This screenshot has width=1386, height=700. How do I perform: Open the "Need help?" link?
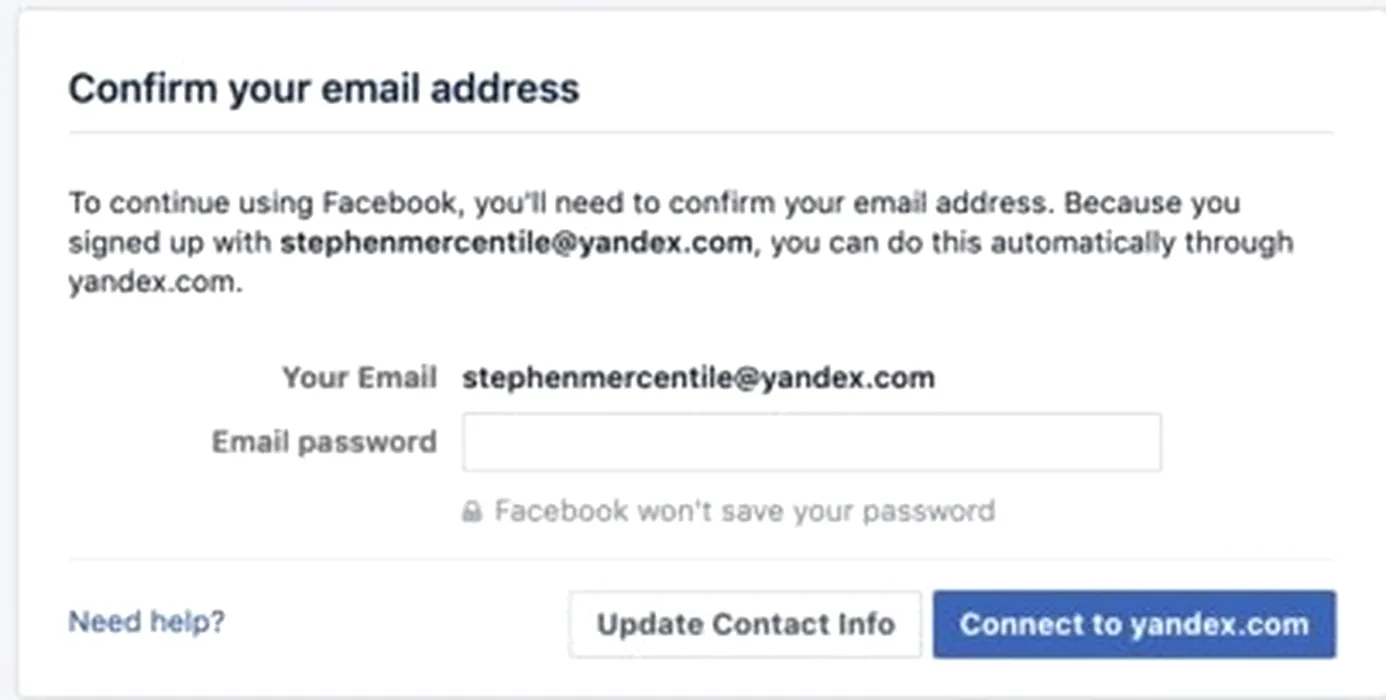[x=146, y=622]
